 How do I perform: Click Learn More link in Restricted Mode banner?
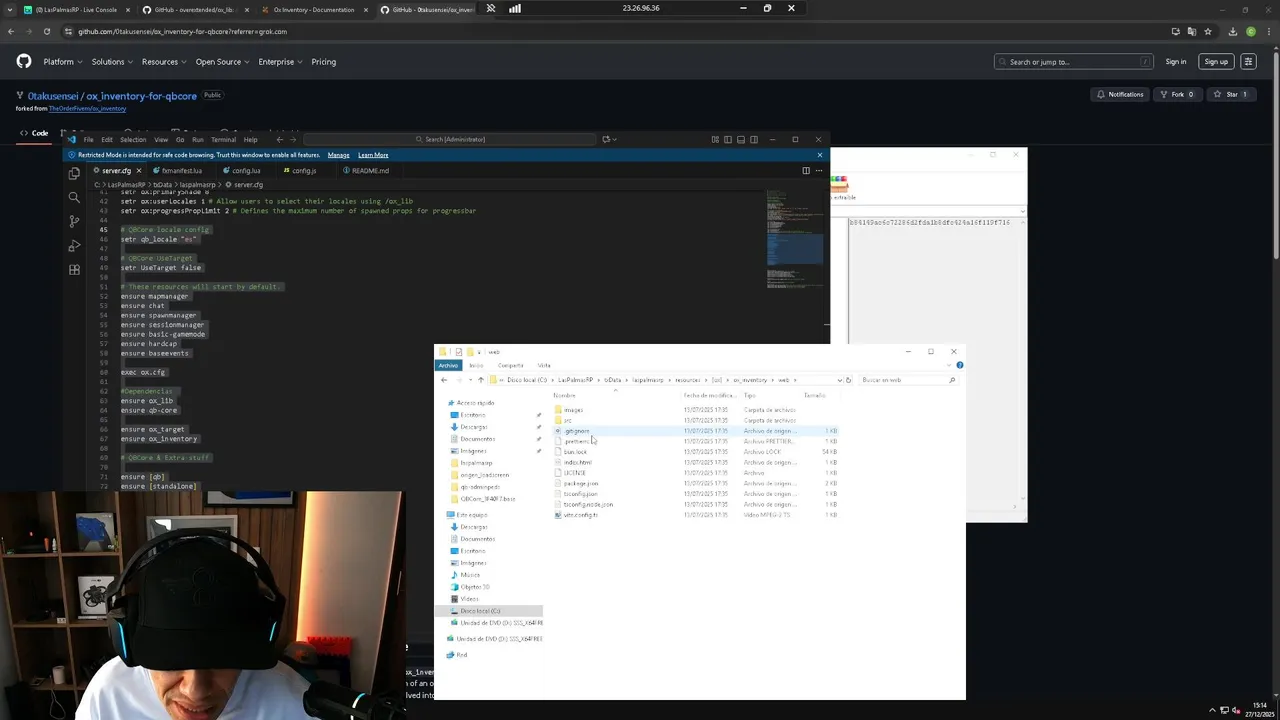[373, 155]
